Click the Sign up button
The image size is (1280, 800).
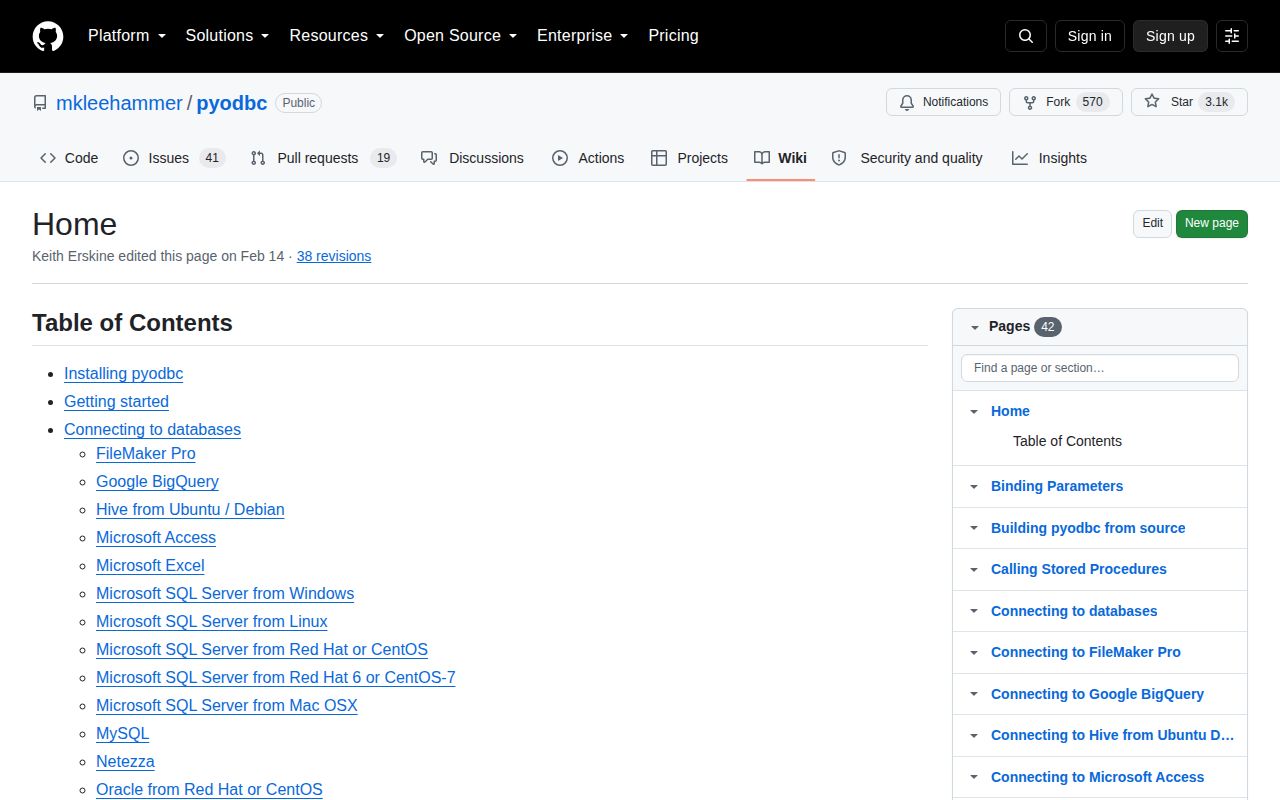coord(1170,36)
